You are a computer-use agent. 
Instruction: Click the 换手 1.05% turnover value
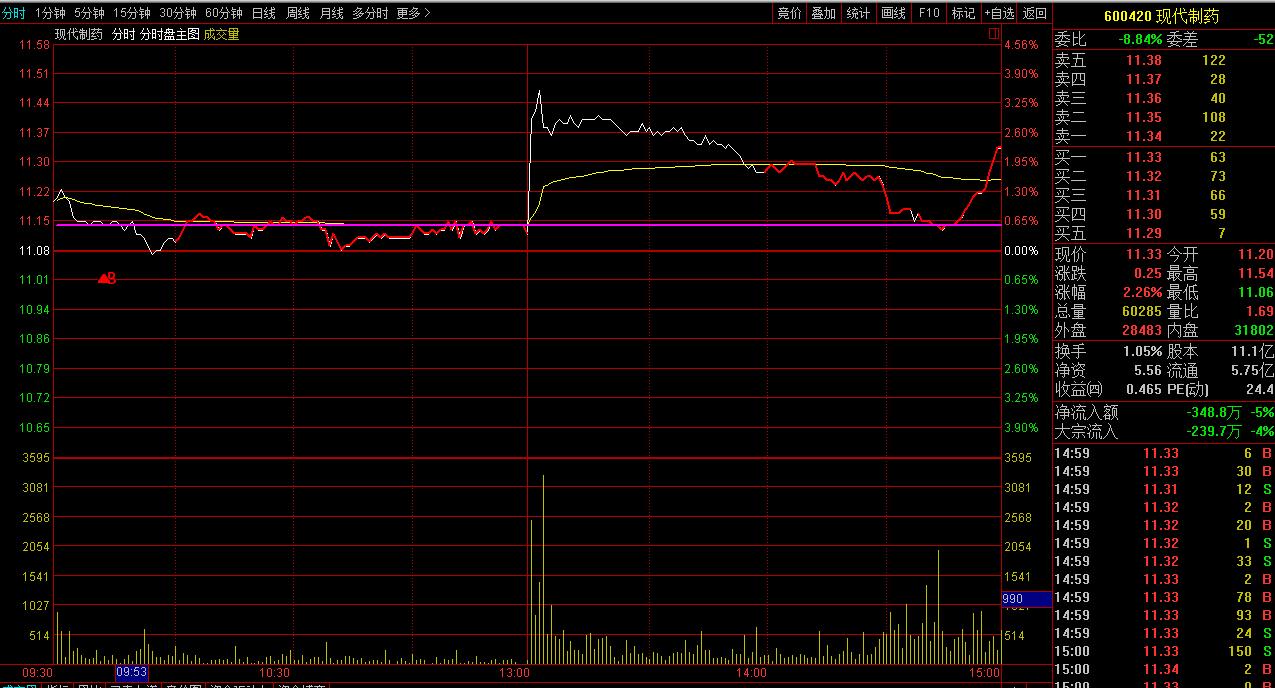click(1142, 351)
